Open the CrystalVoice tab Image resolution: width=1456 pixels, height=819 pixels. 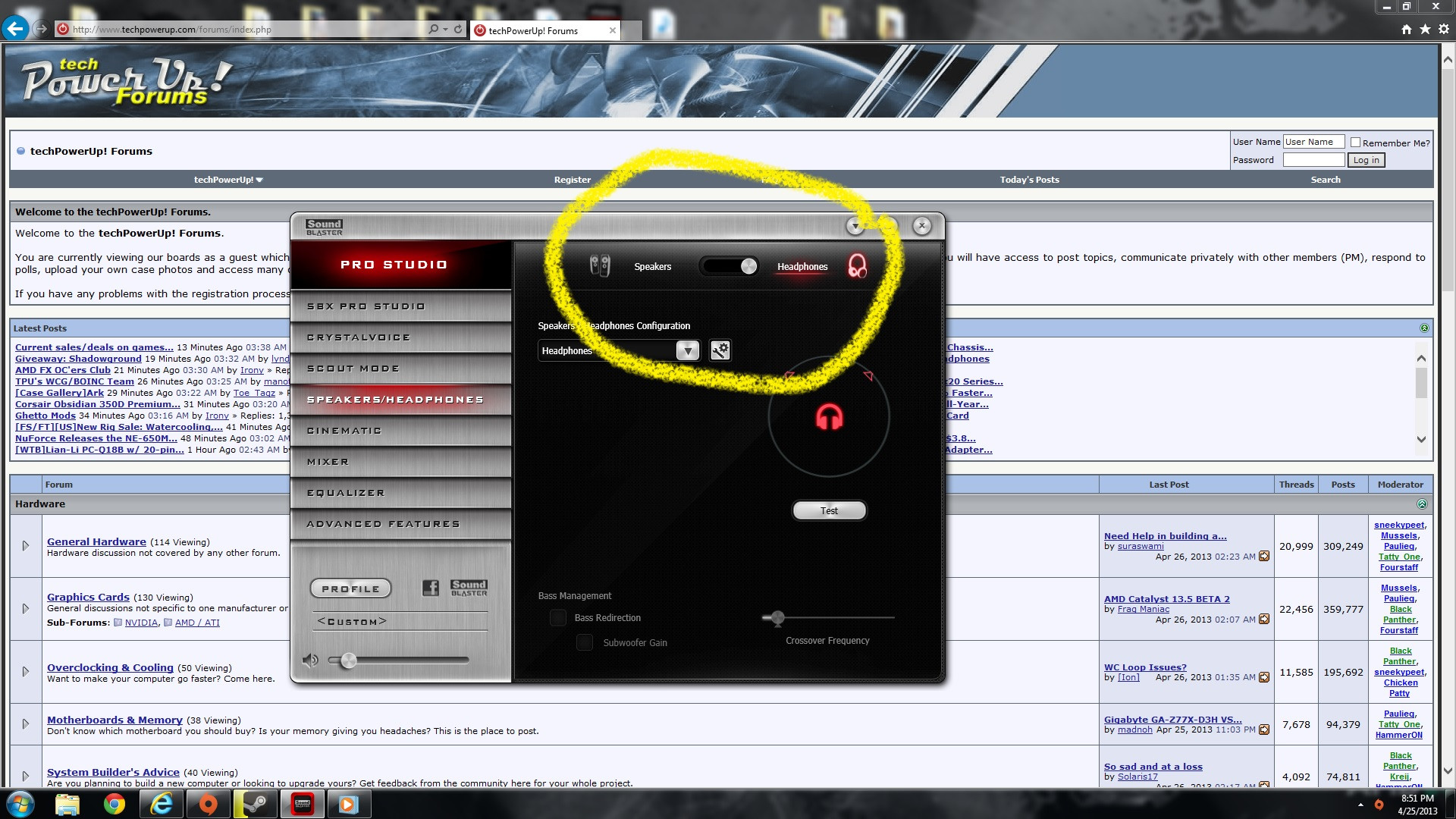coord(400,337)
